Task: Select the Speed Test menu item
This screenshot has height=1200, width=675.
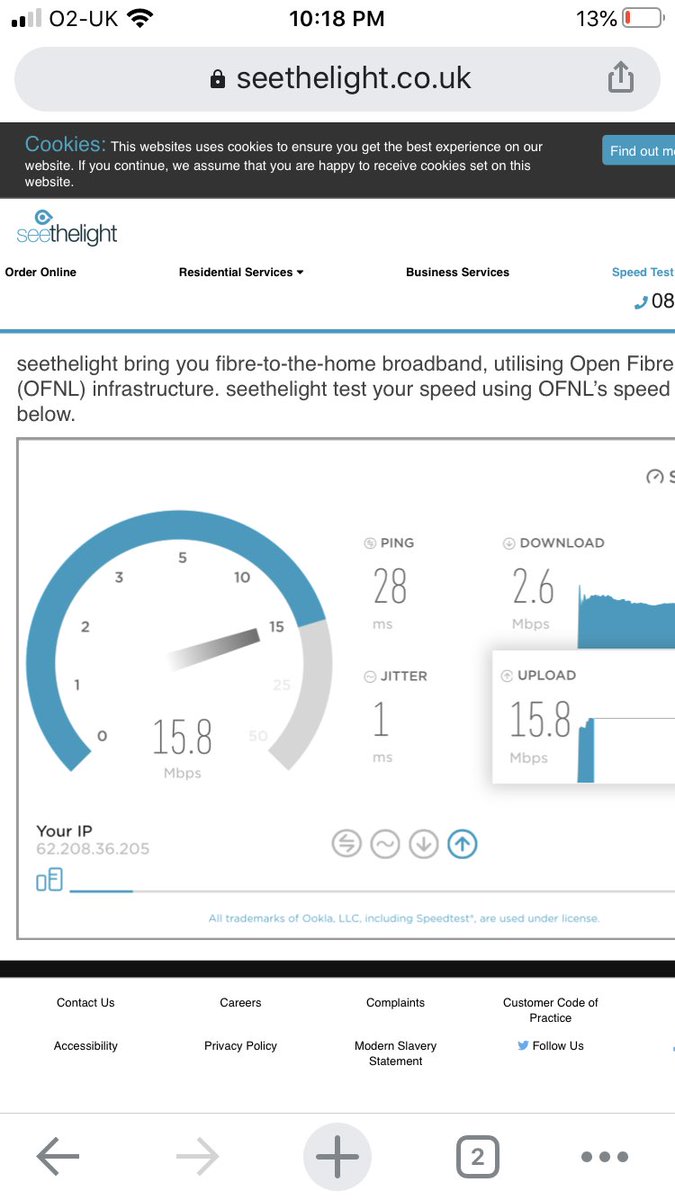Action: pos(643,272)
